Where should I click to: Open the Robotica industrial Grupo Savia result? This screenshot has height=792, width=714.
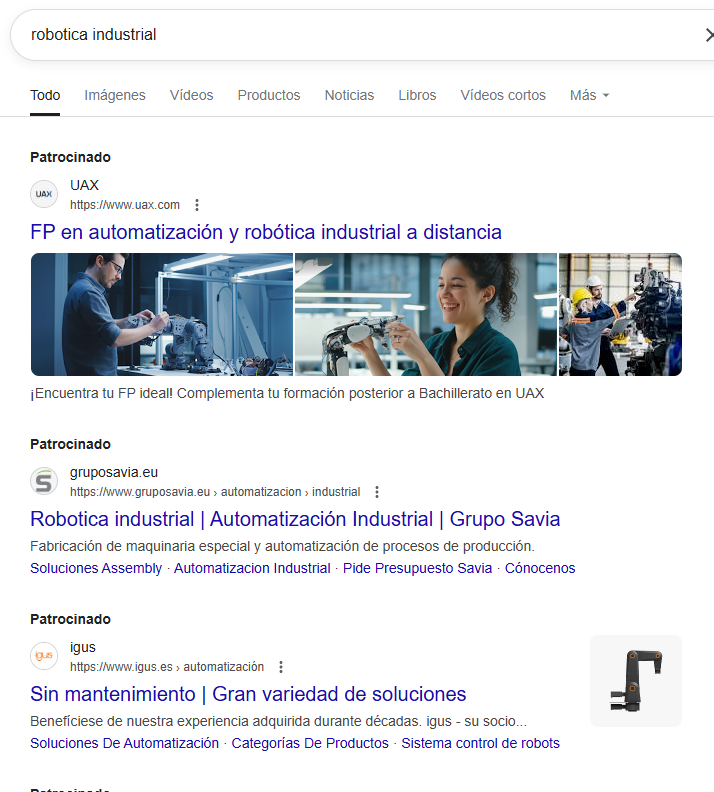coord(295,519)
